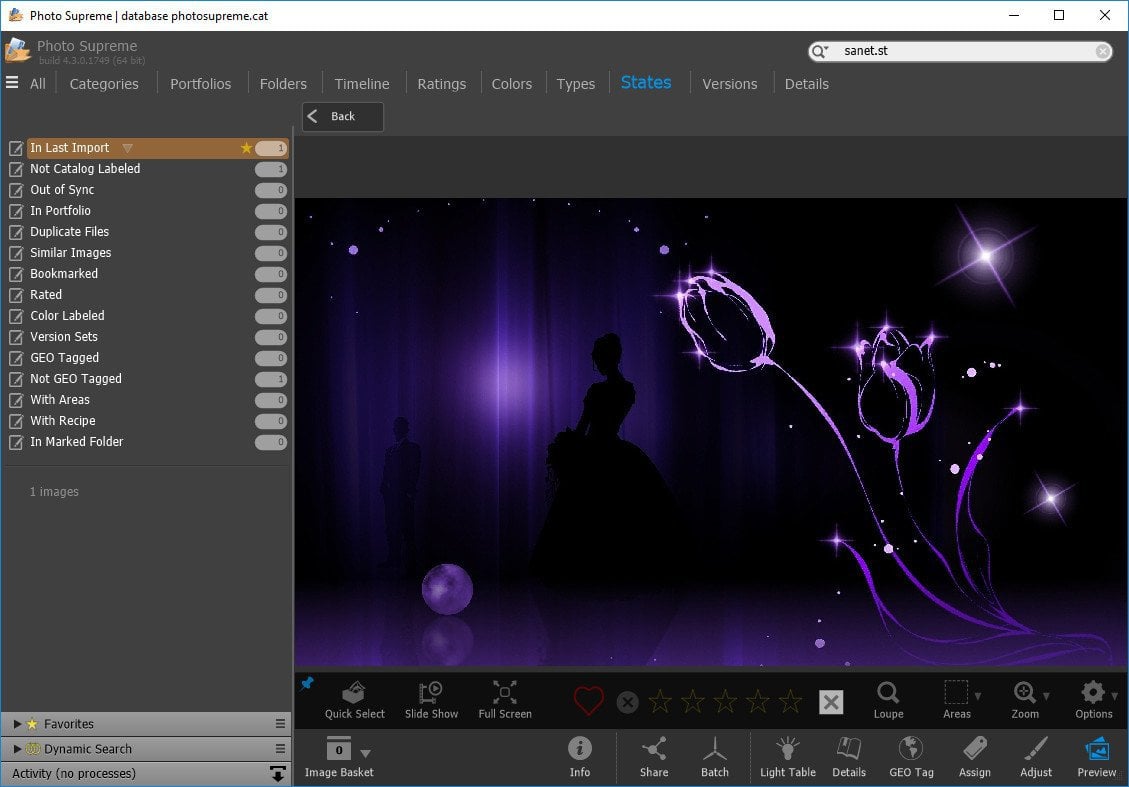Toggle the pin on the toolbar
The height and width of the screenshot is (787, 1129).
click(307, 684)
